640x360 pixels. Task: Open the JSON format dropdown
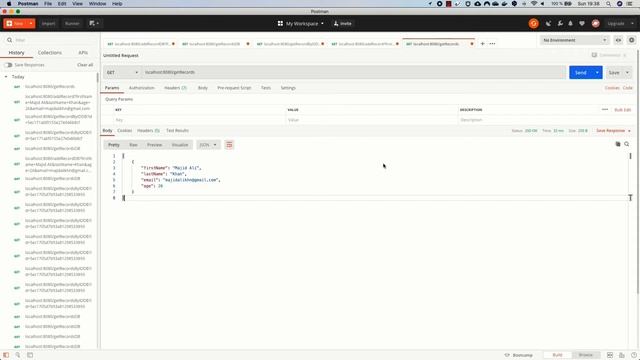pyautogui.click(x=208, y=145)
